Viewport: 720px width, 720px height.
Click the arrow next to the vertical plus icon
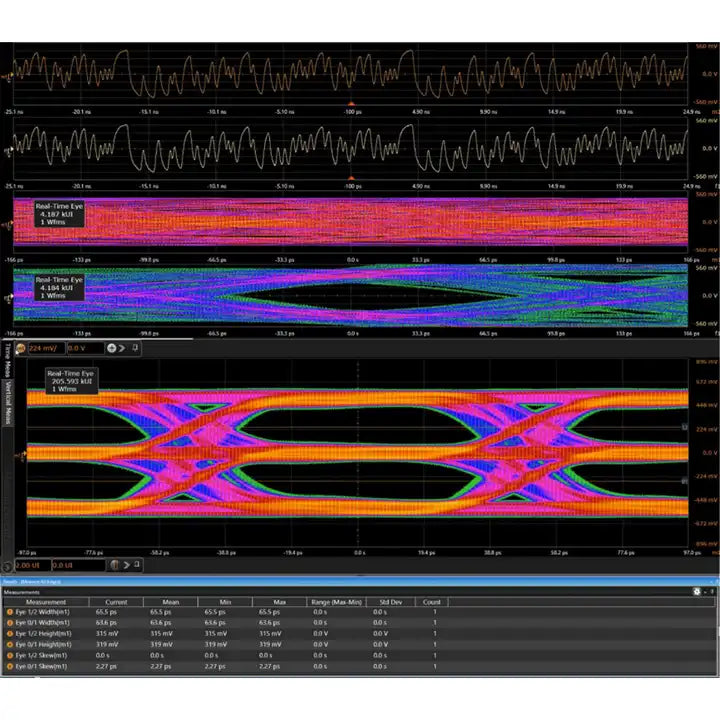pyautogui.click(x=123, y=348)
